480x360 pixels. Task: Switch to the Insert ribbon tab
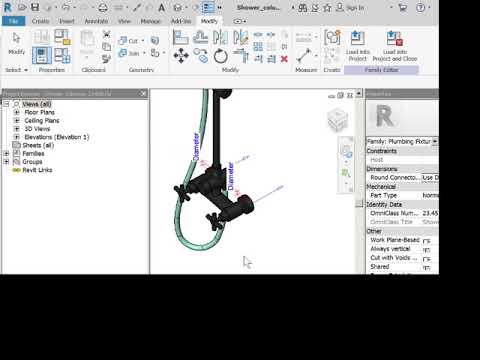click(x=67, y=21)
